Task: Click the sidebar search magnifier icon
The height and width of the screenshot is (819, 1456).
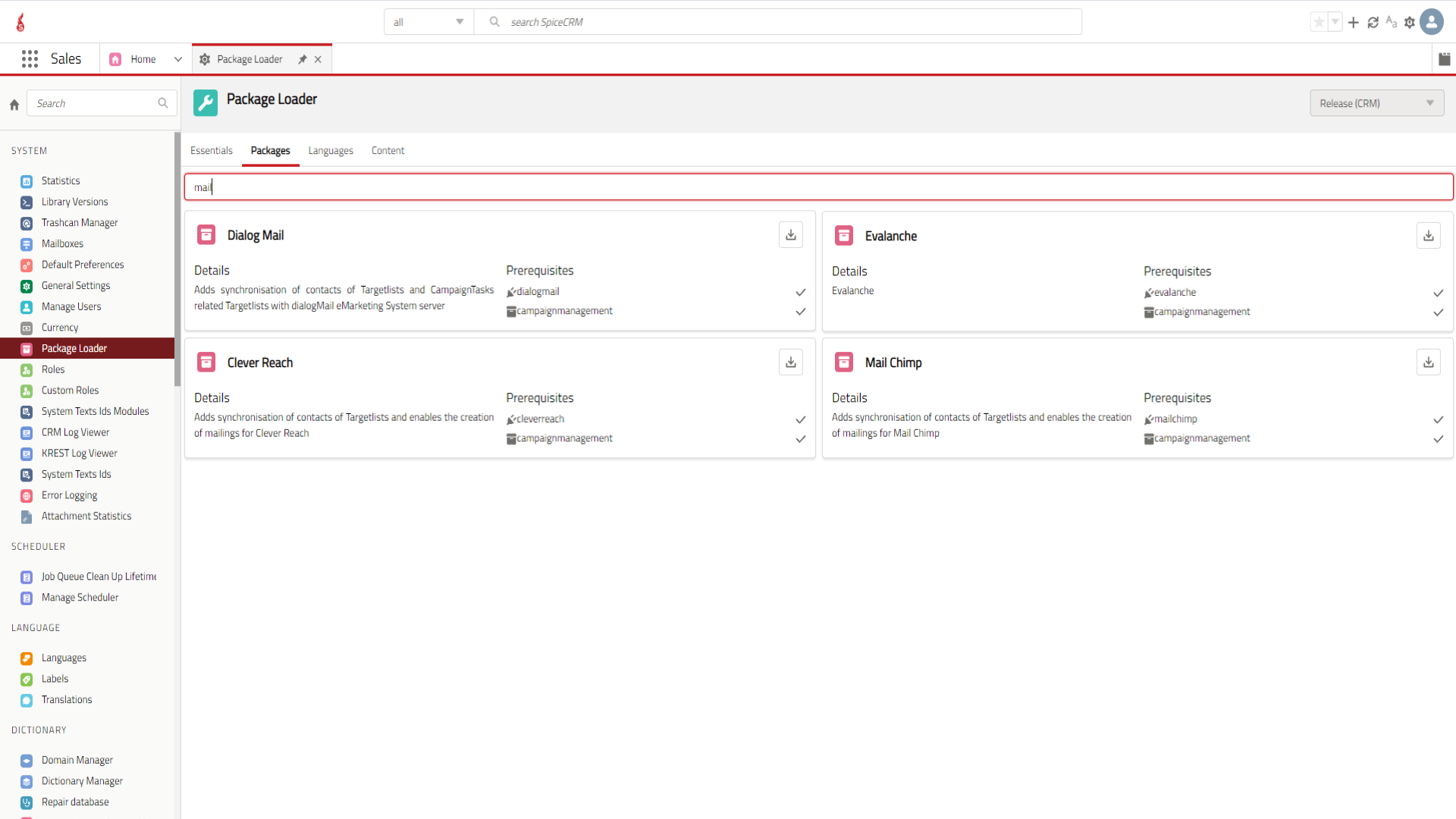Action: tap(163, 103)
